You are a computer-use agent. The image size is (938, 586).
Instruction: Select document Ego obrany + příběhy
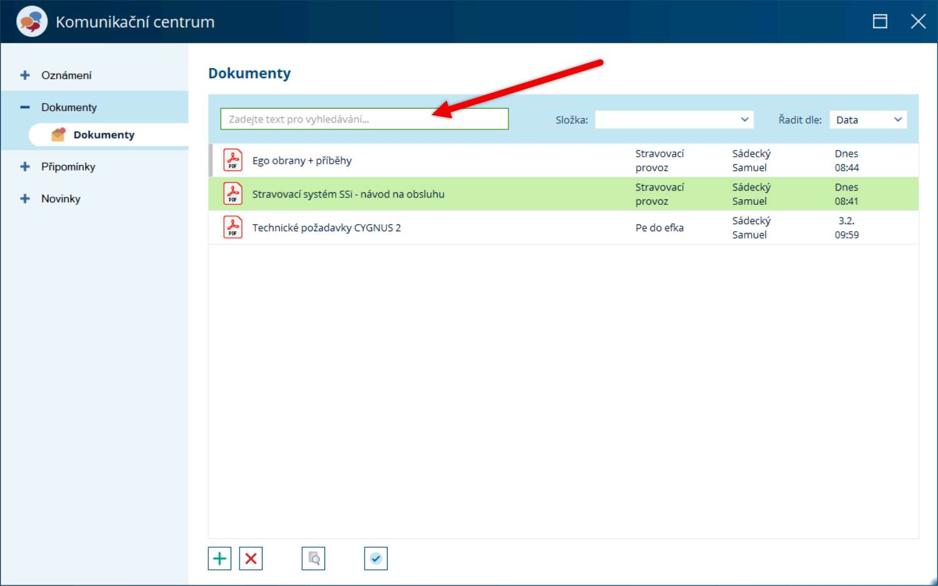302,160
